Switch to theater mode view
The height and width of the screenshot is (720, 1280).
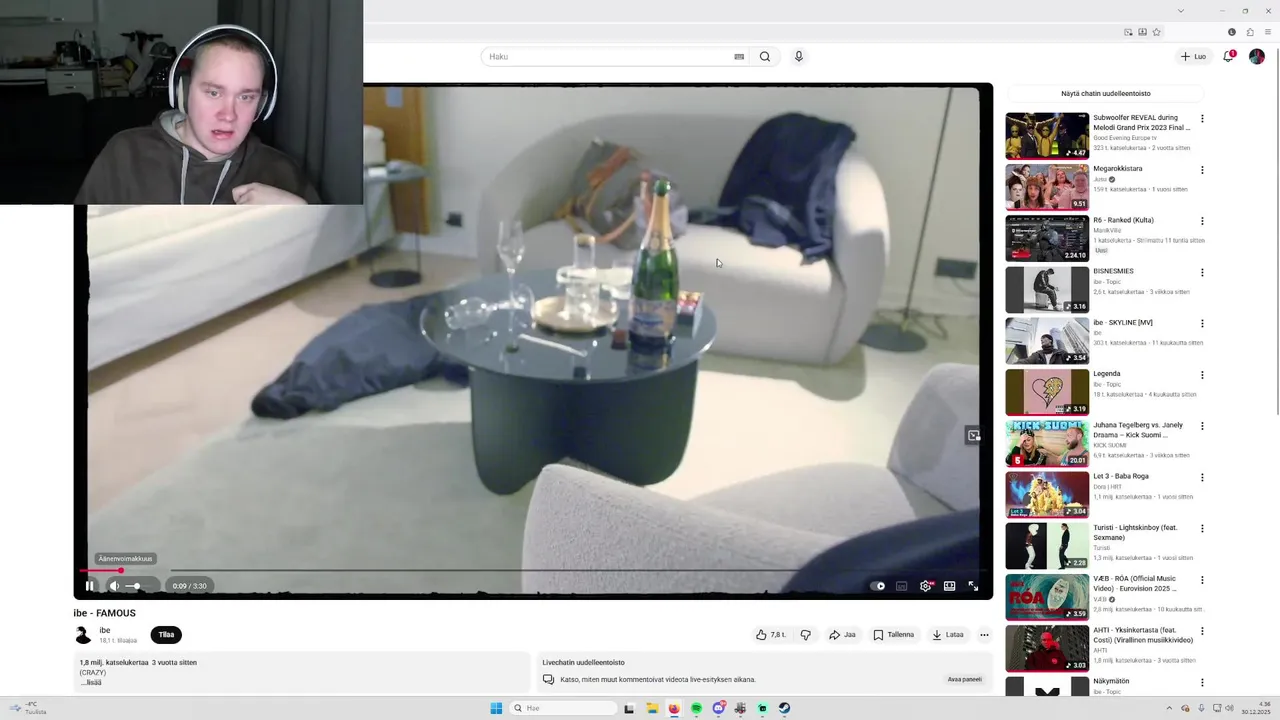point(950,586)
